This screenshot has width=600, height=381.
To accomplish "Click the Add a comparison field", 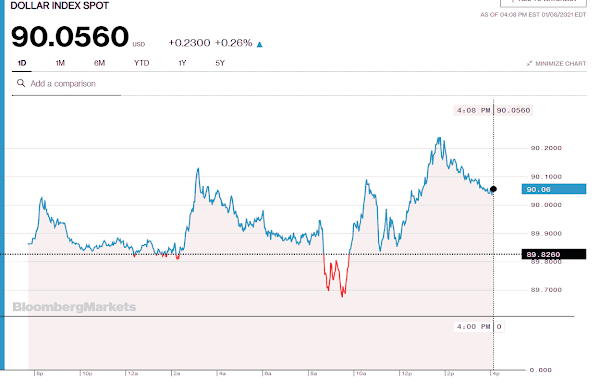I will [x=66, y=84].
